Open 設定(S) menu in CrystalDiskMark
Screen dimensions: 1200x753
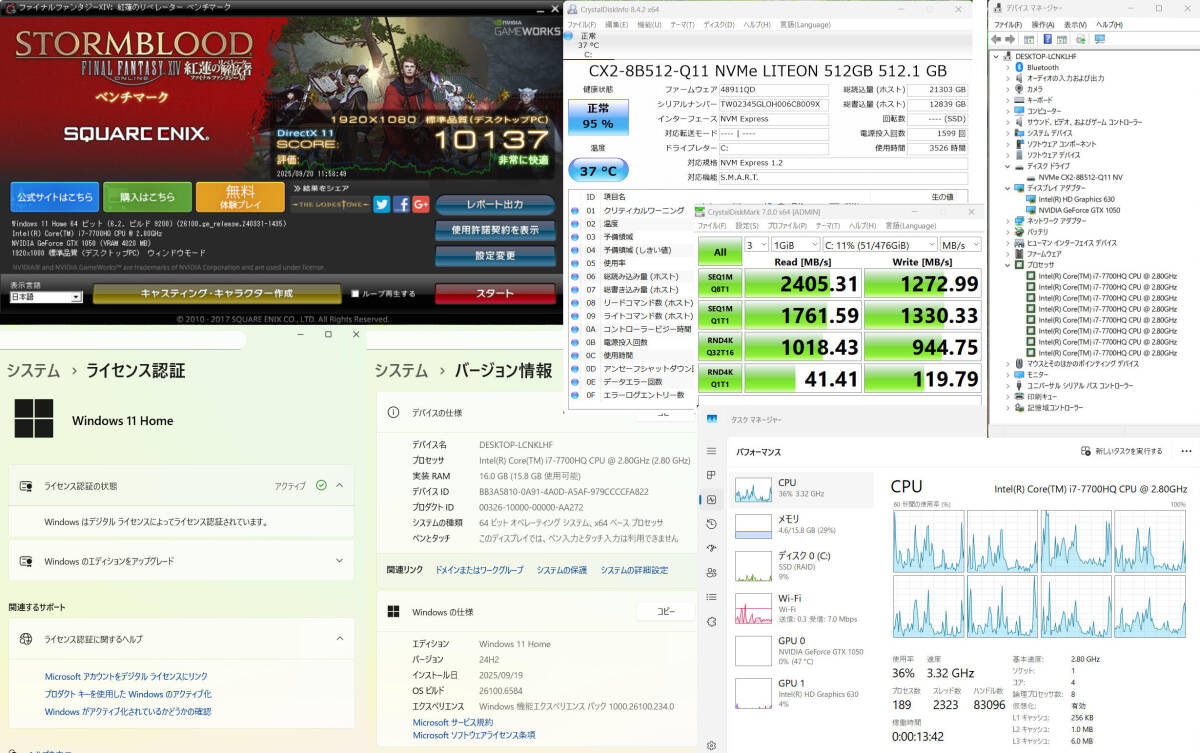click(x=749, y=226)
